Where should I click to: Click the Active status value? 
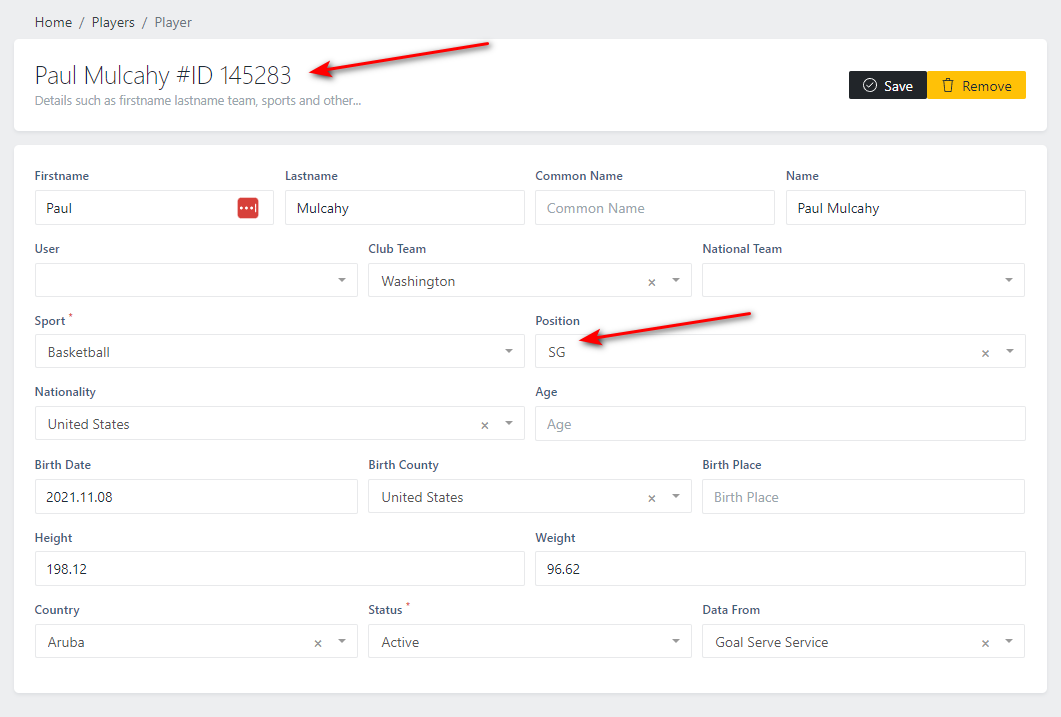(400, 642)
